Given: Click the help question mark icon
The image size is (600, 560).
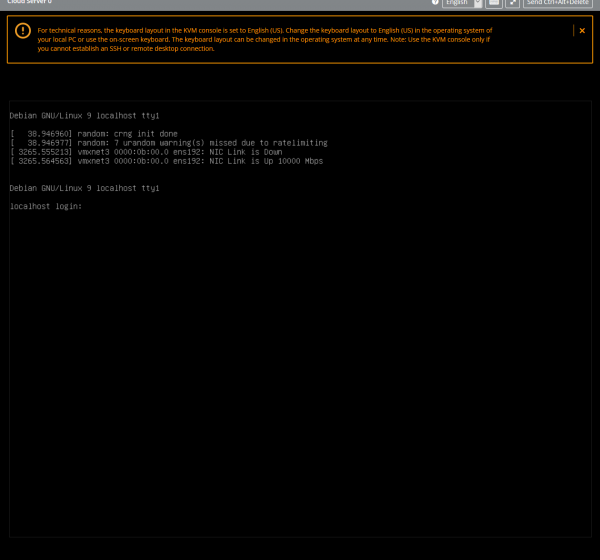Looking at the screenshot, I should [435, 3].
